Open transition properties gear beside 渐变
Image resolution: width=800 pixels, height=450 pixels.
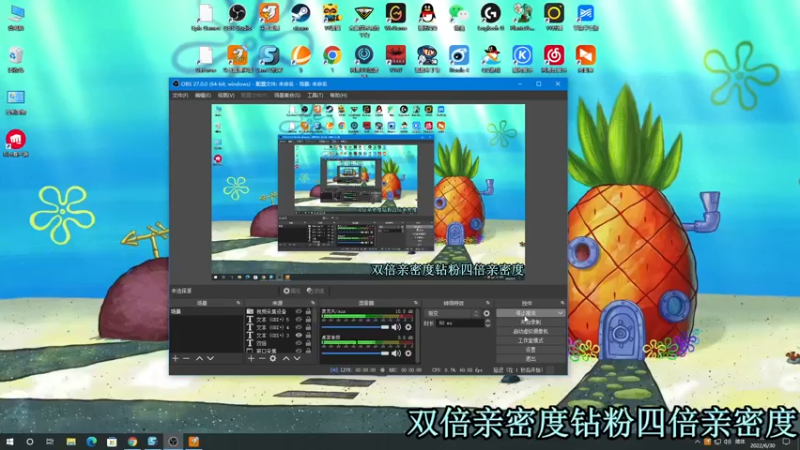click(x=486, y=313)
